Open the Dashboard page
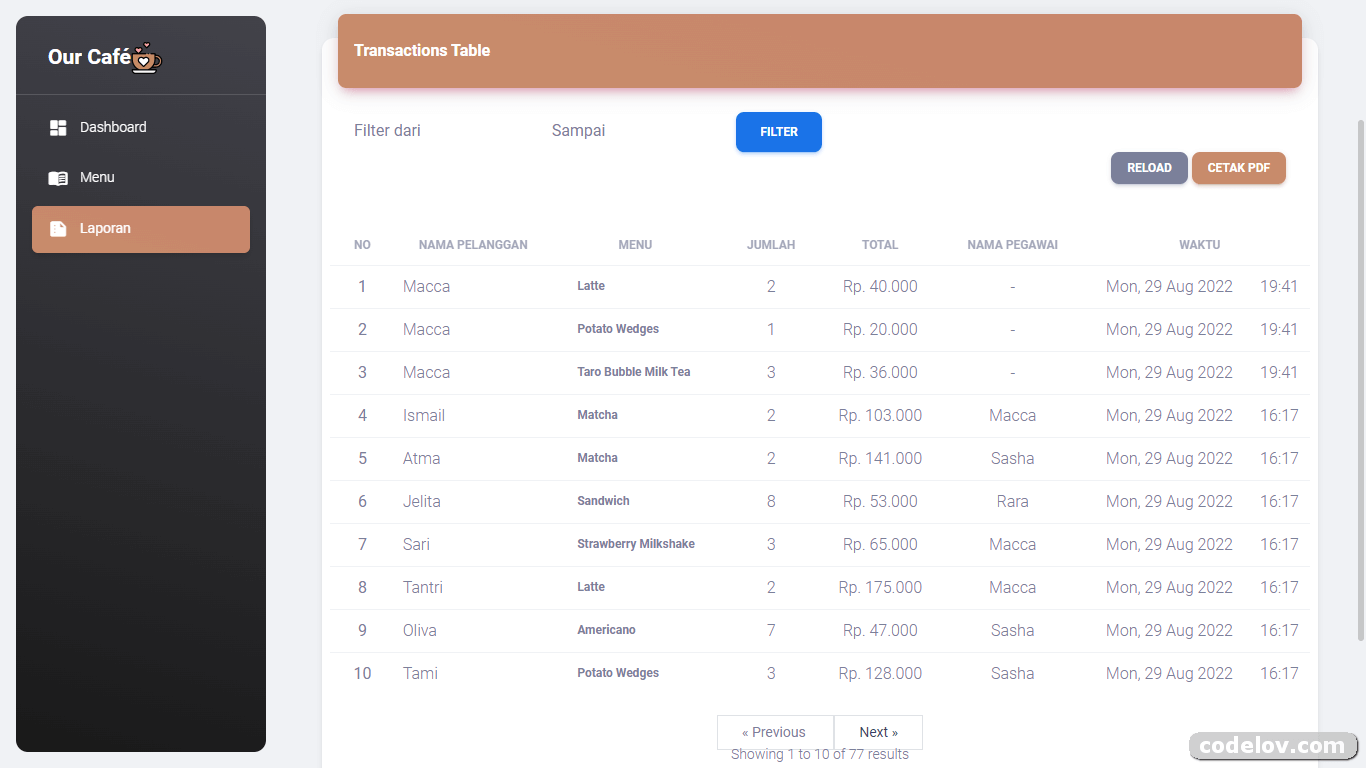Image resolution: width=1366 pixels, height=768 pixels. pos(141,128)
